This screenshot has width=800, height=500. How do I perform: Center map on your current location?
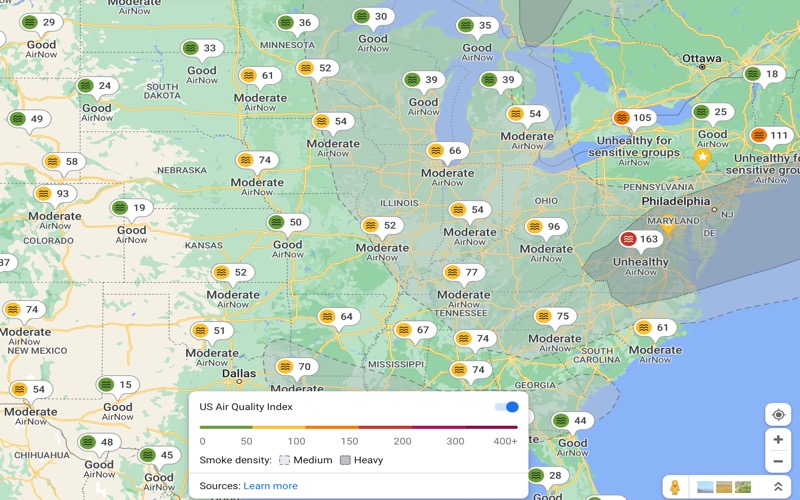pyautogui.click(x=778, y=415)
